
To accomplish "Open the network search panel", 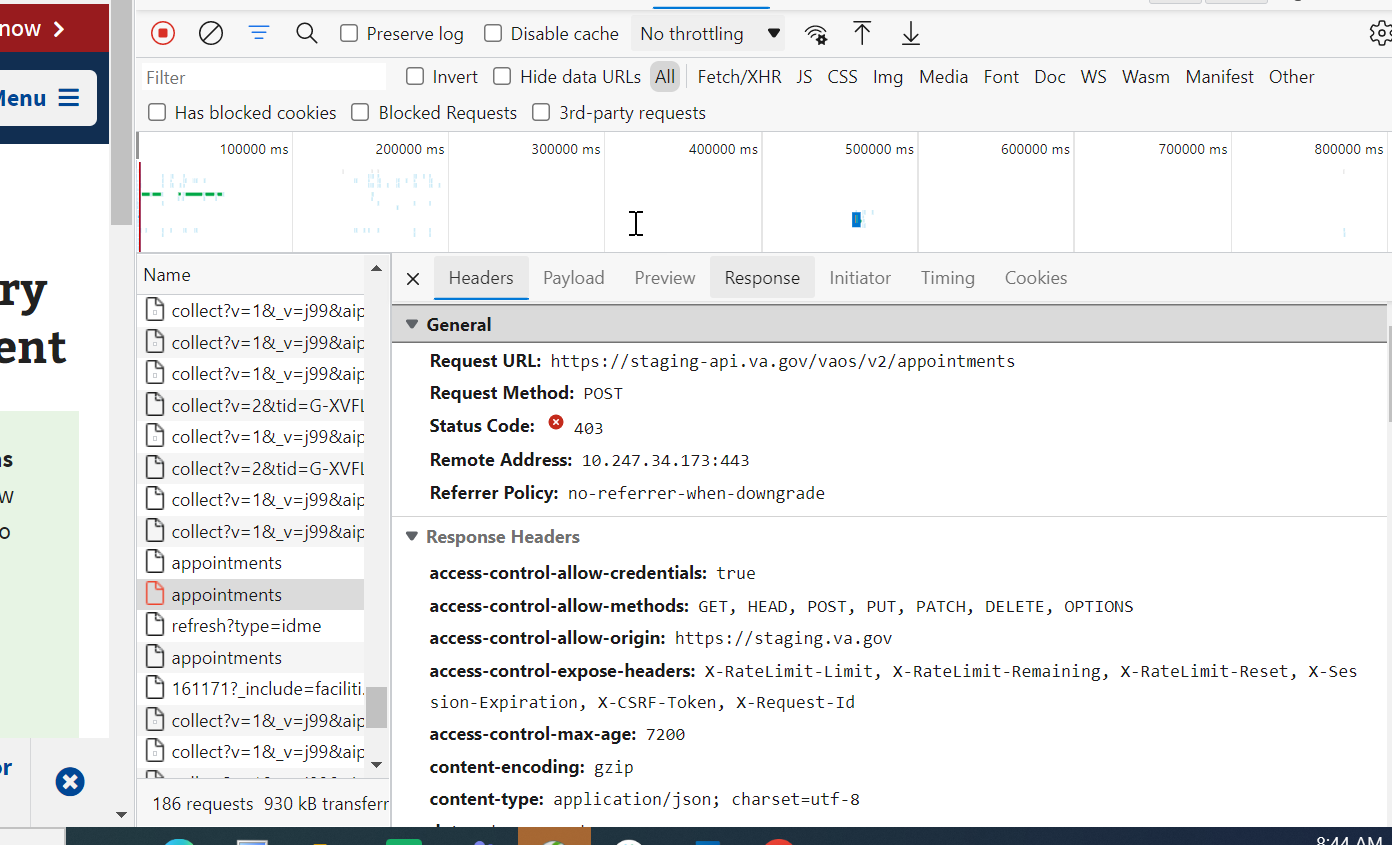I will click(306, 33).
